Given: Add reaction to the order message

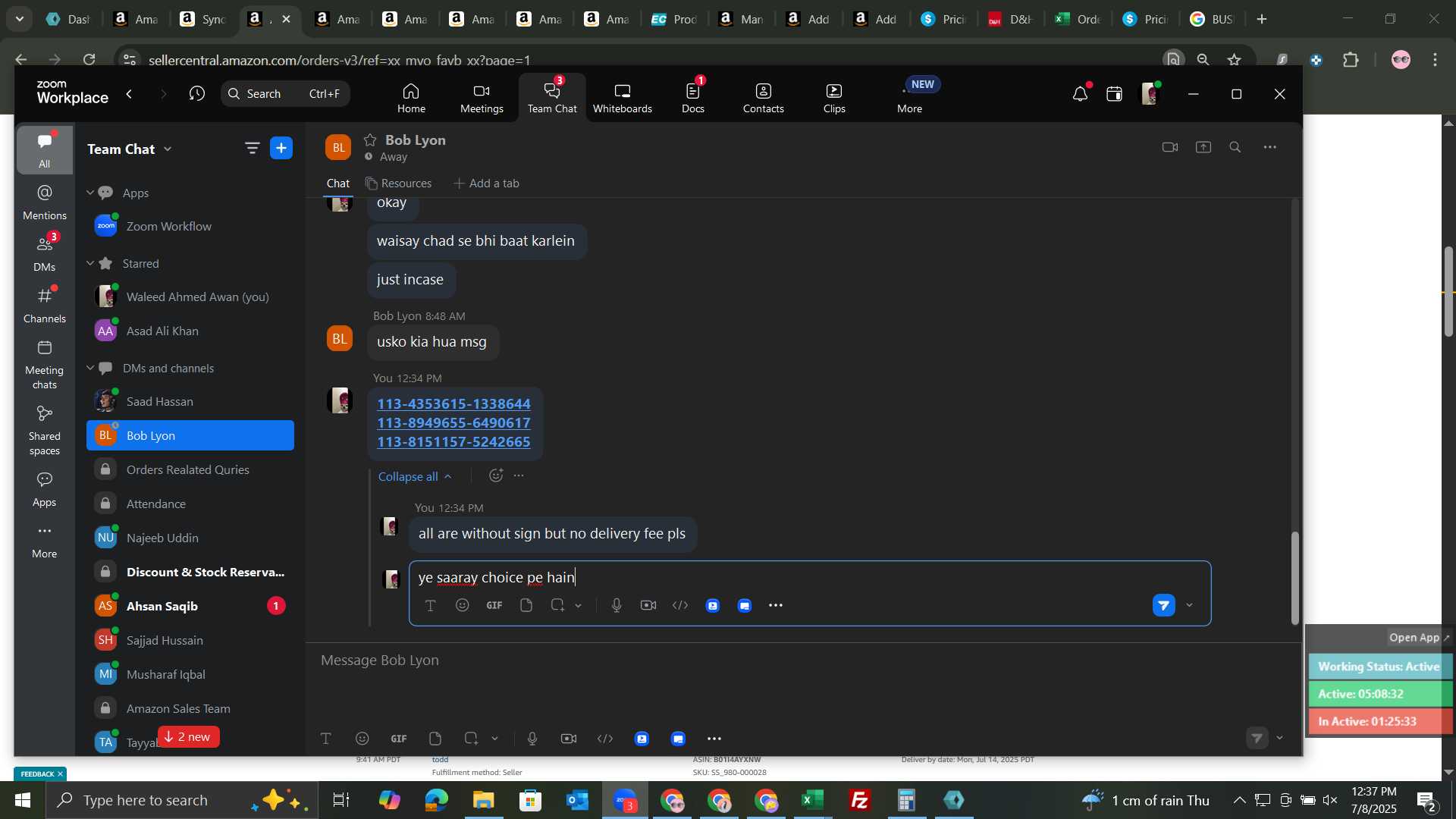Looking at the screenshot, I should tap(496, 475).
